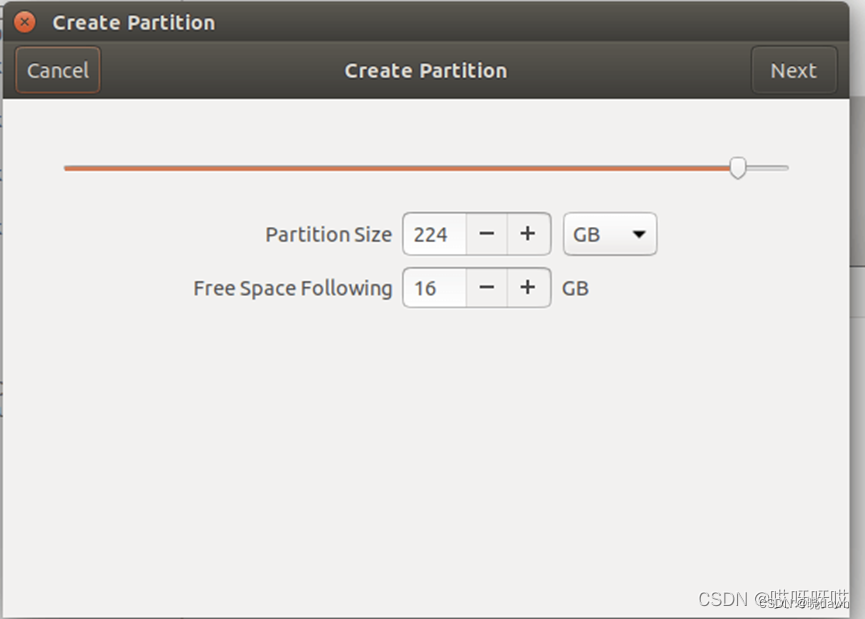Reduce Free Space Following using its minus icon
This screenshot has width=865, height=619.
coord(487,287)
